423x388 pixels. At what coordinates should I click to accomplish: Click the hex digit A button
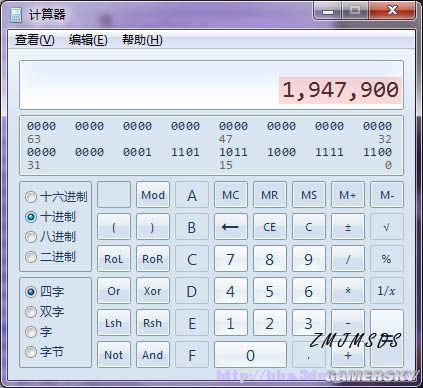click(192, 195)
